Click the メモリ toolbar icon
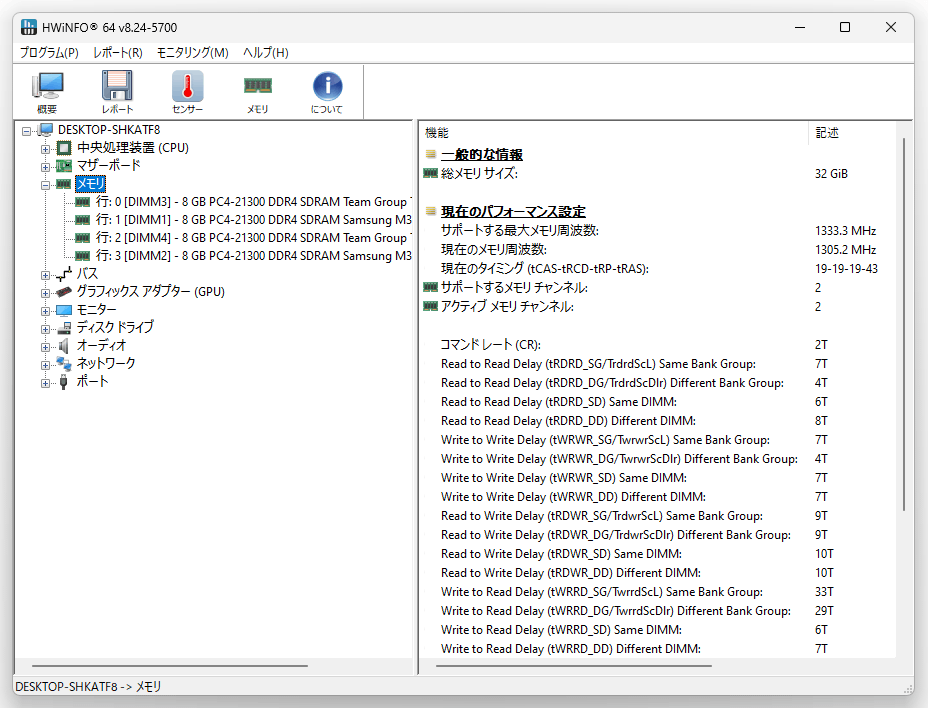The width and height of the screenshot is (928, 708). 257,92
